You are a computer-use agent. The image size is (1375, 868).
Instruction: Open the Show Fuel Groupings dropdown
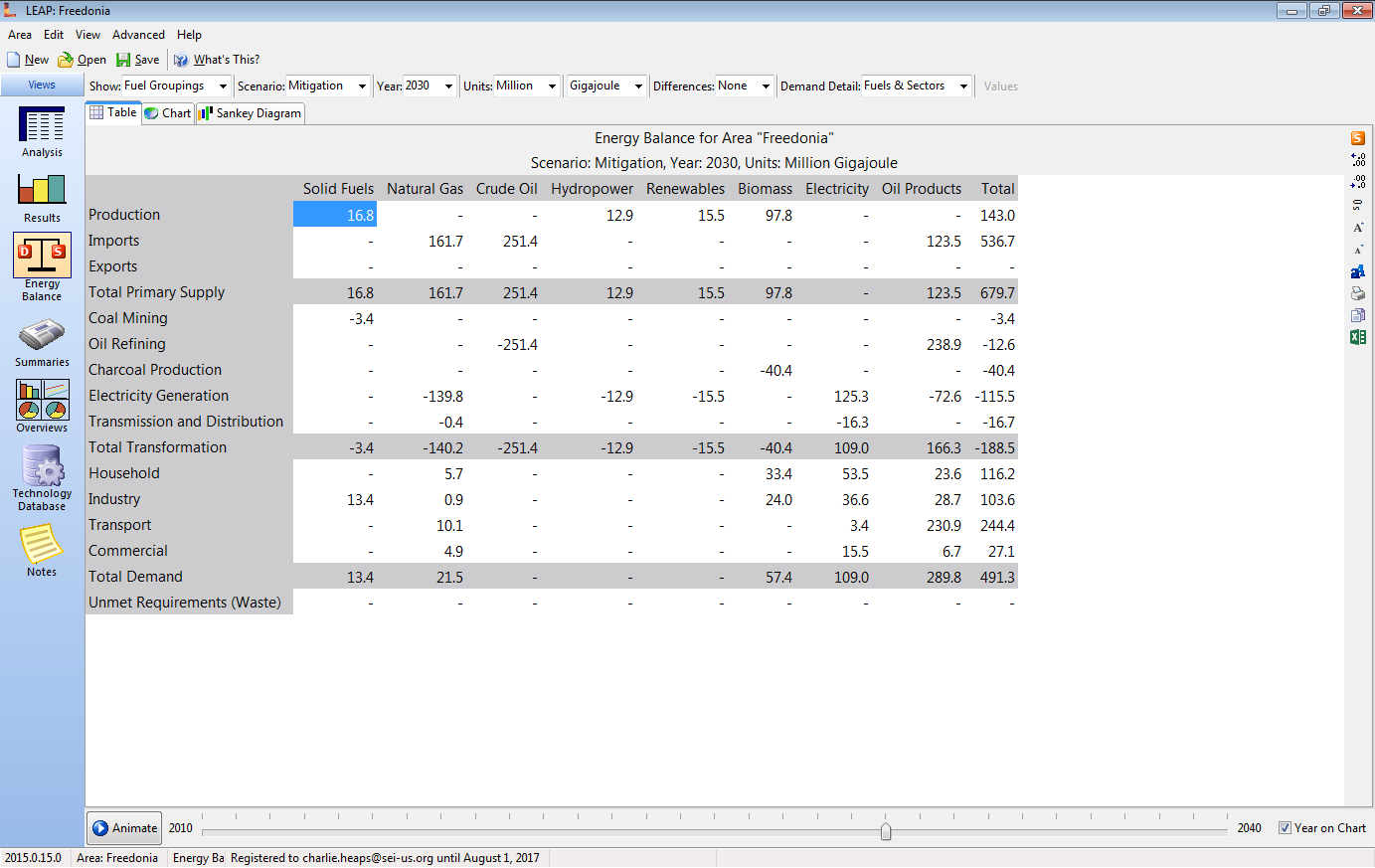coord(223,87)
